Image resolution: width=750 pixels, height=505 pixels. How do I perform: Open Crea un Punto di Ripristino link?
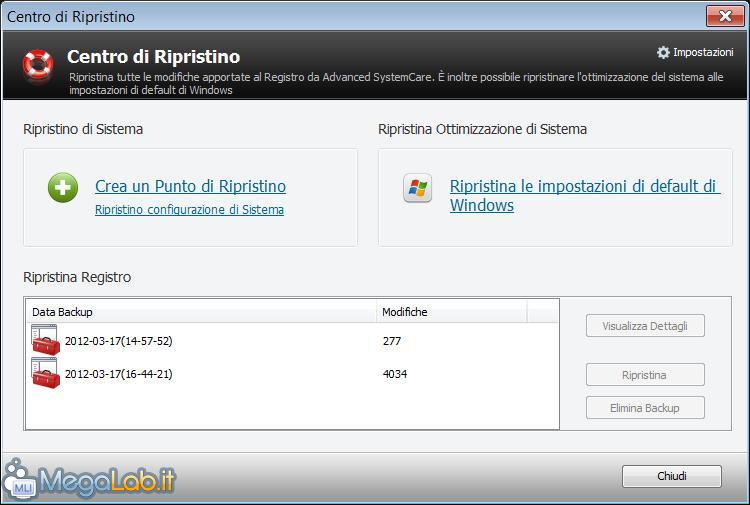click(x=190, y=186)
